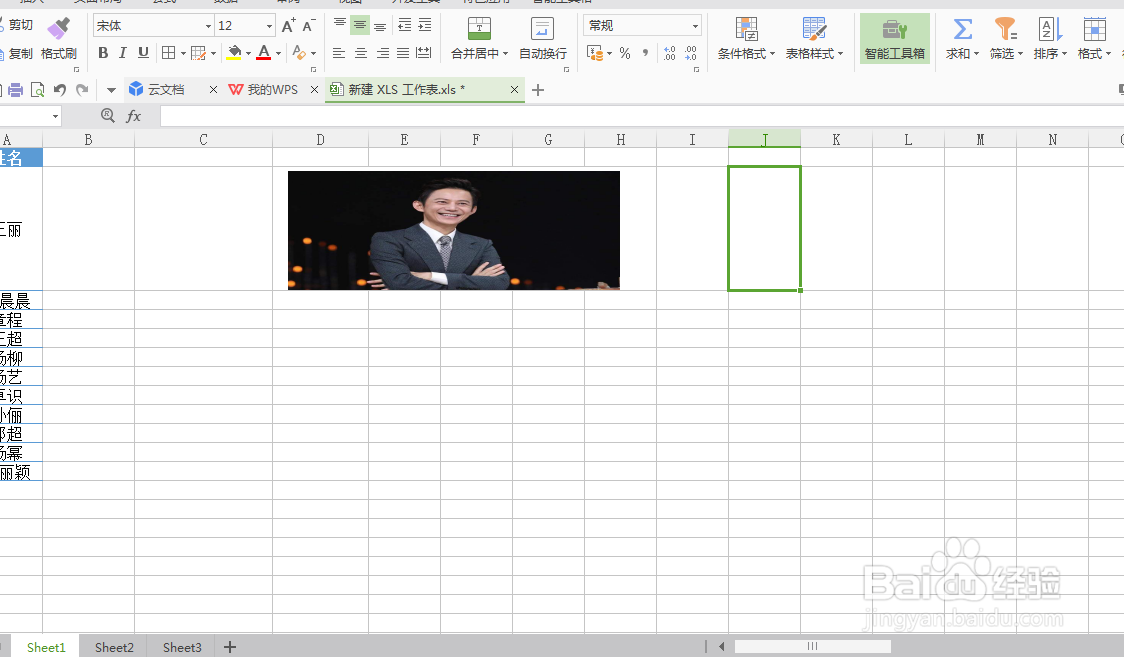Align cell text to the right

pyautogui.click(x=383, y=53)
